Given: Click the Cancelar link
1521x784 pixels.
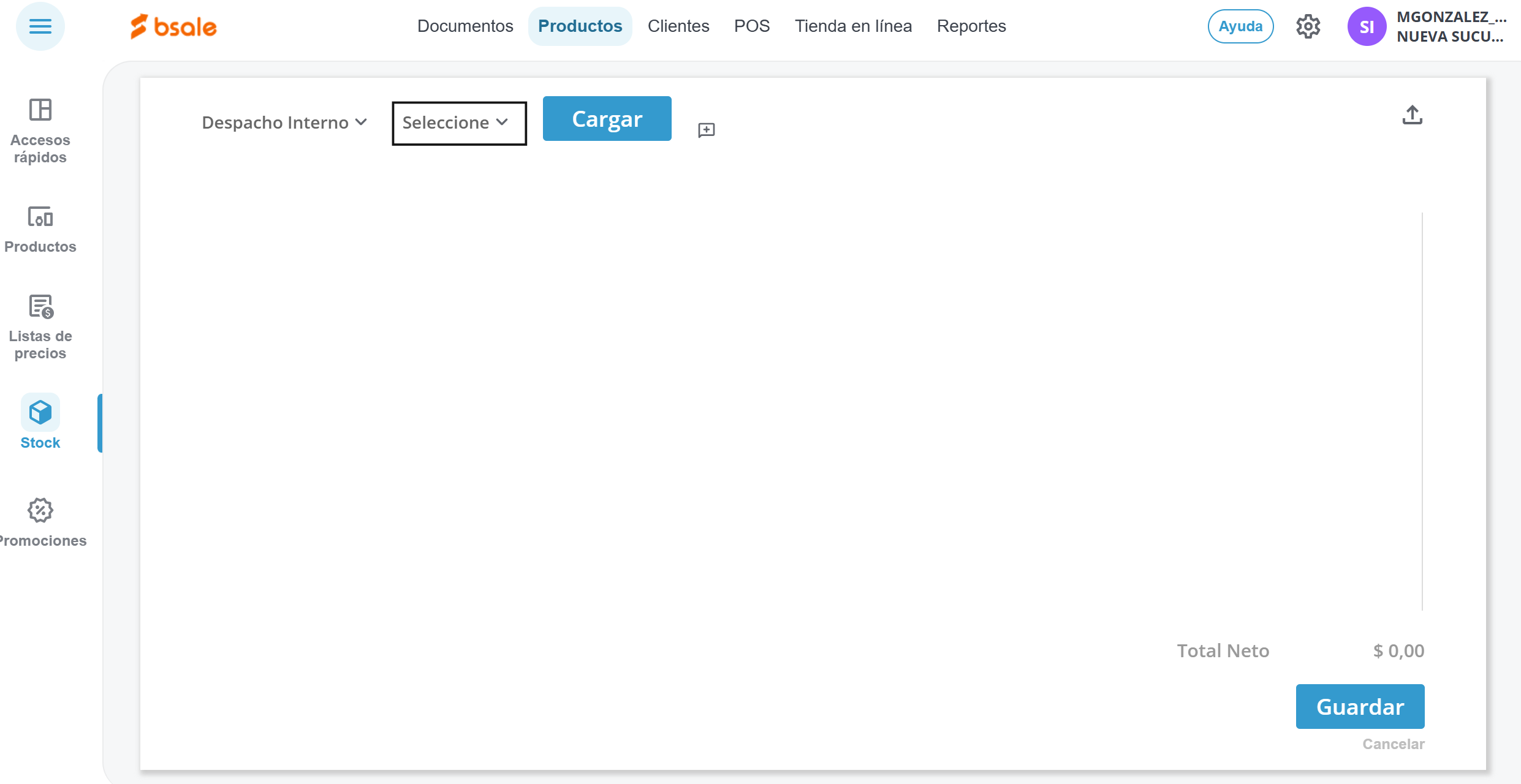Looking at the screenshot, I should 1393,744.
